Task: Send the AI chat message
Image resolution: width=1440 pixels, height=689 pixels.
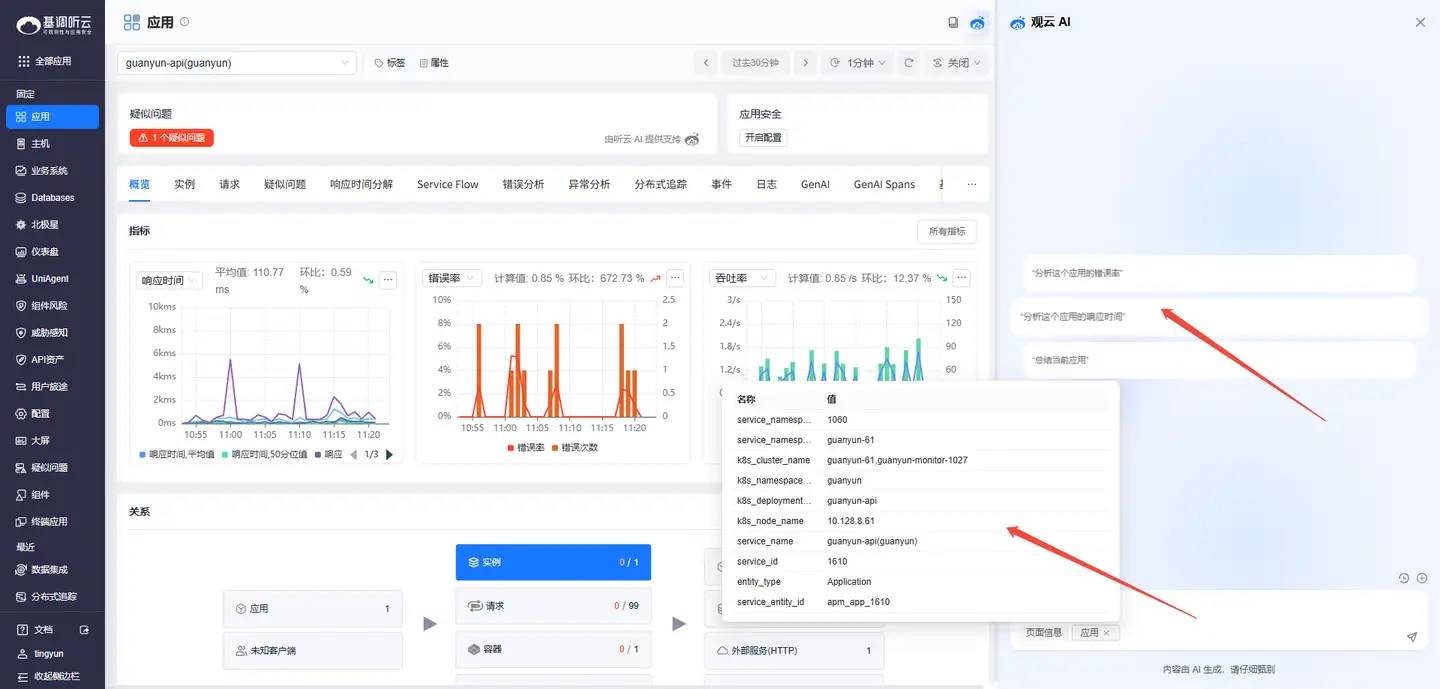Action: click(x=1412, y=636)
